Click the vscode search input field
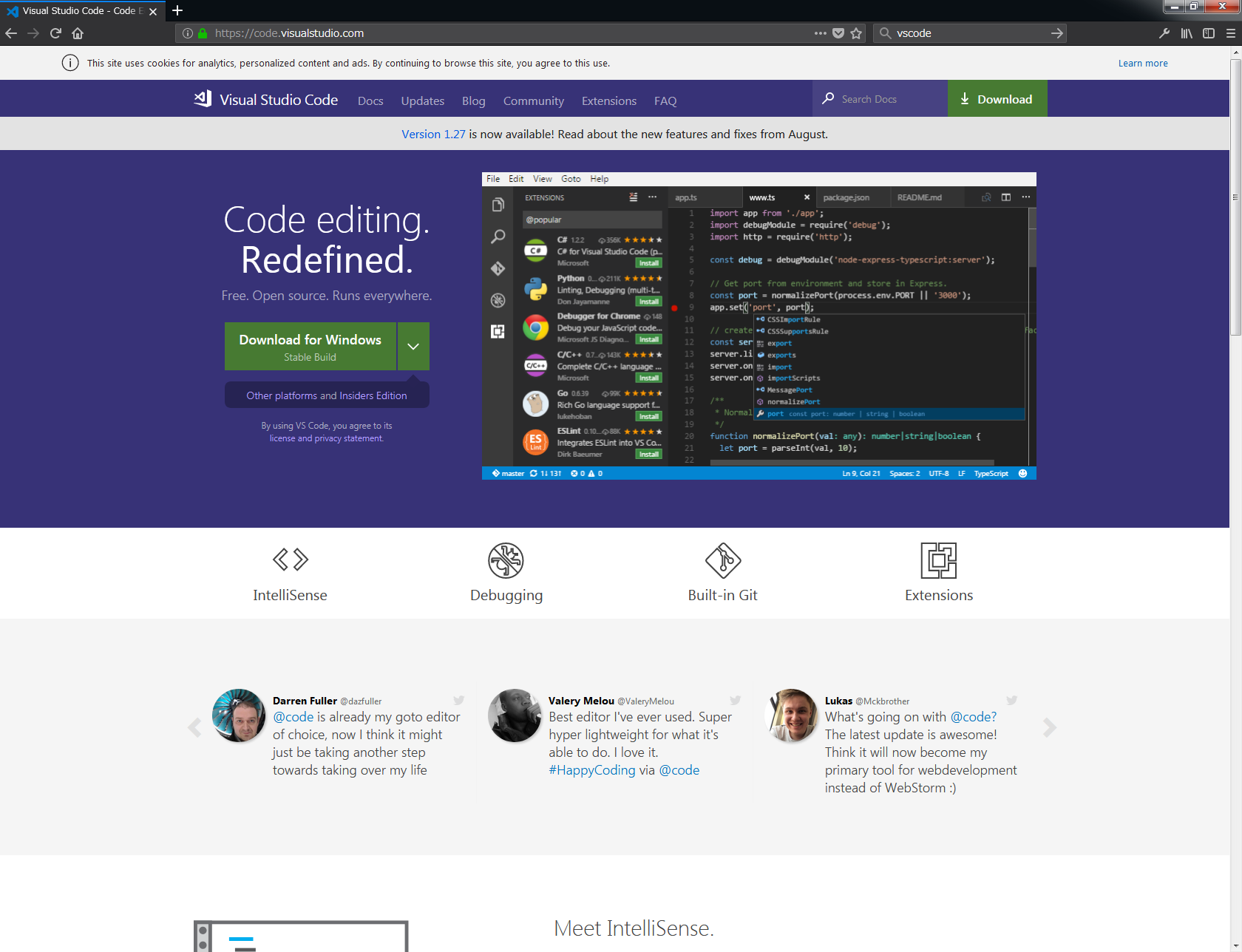1242x952 pixels. [961, 33]
